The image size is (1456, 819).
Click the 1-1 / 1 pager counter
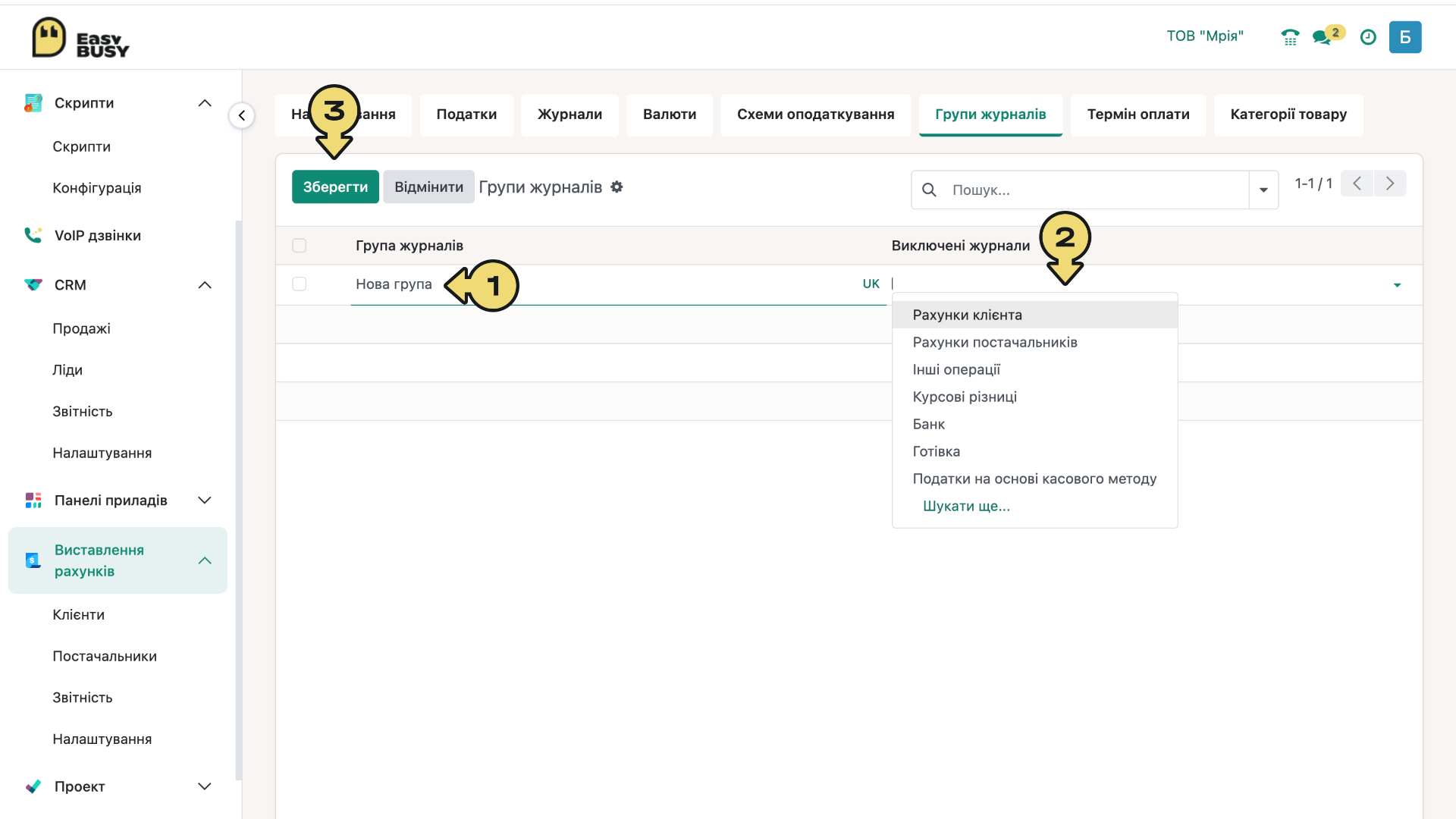pyautogui.click(x=1313, y=184)
